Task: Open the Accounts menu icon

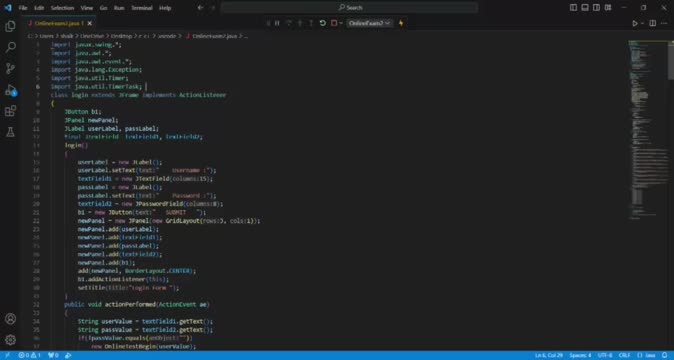Action: [10, 319]
